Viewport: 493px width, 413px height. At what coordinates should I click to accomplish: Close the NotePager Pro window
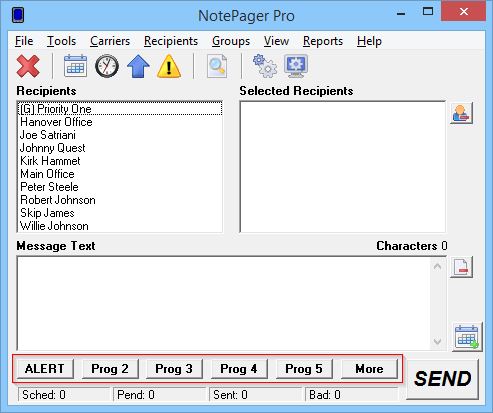(x=464, y=12)
